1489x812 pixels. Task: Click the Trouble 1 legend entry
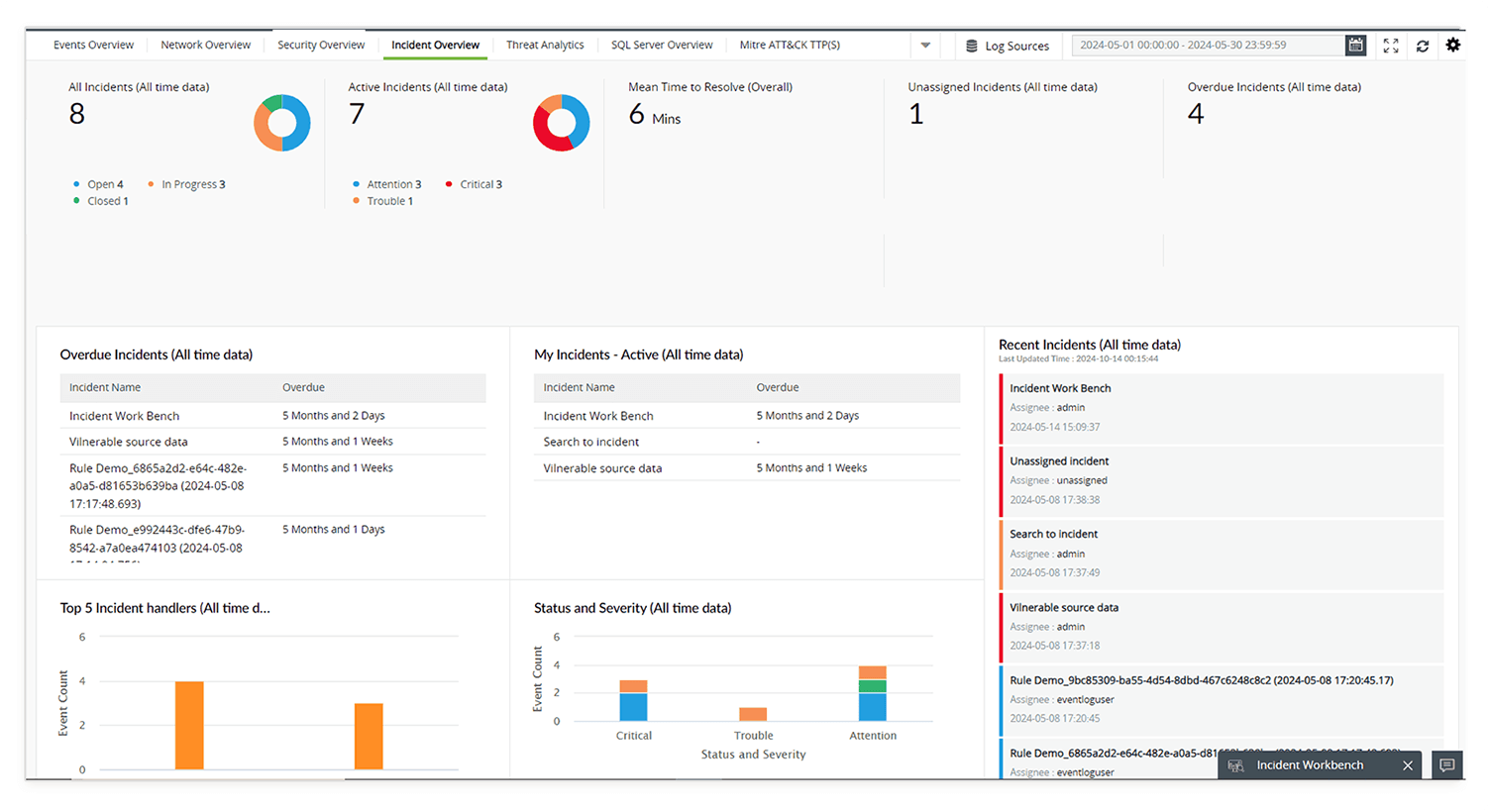click(382, 201)
